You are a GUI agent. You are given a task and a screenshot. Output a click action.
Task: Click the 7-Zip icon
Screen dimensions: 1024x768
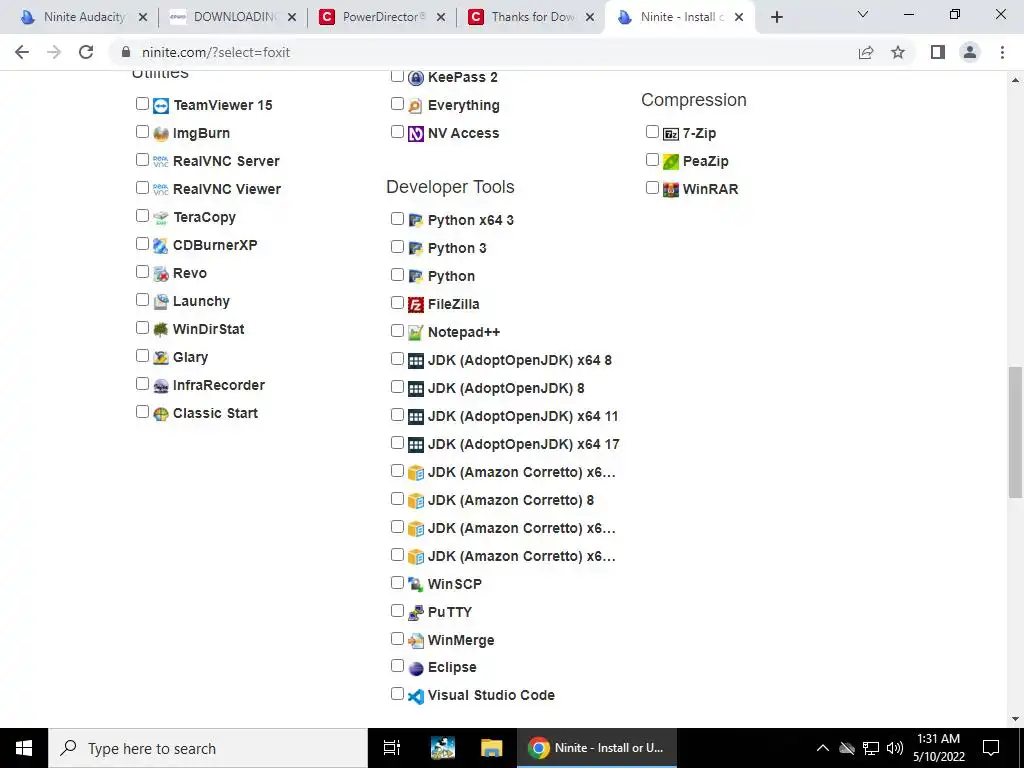pos(671,134)
